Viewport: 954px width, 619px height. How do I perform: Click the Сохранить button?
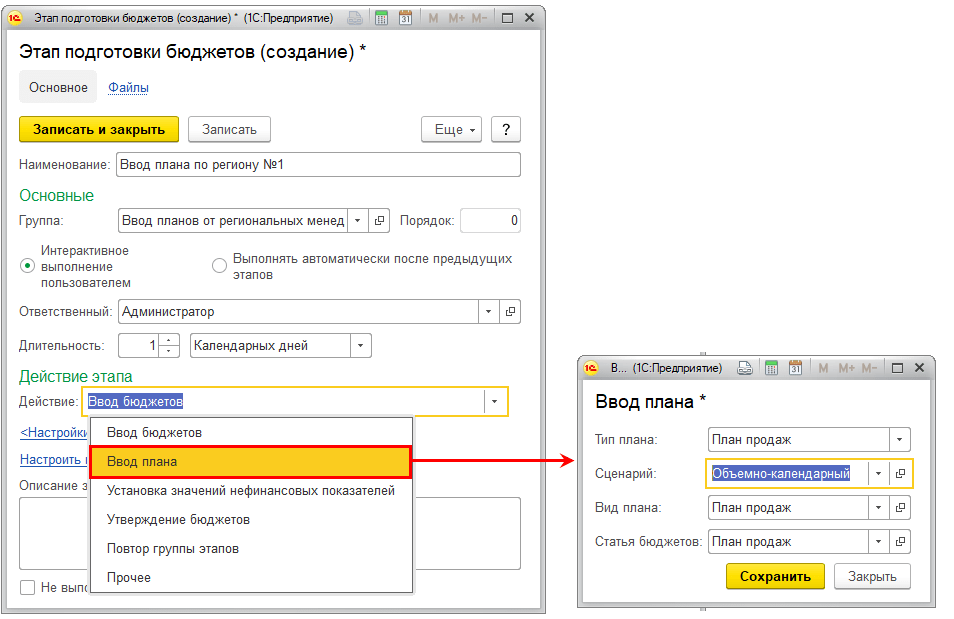pyautogui.click(x=775, y=576)
